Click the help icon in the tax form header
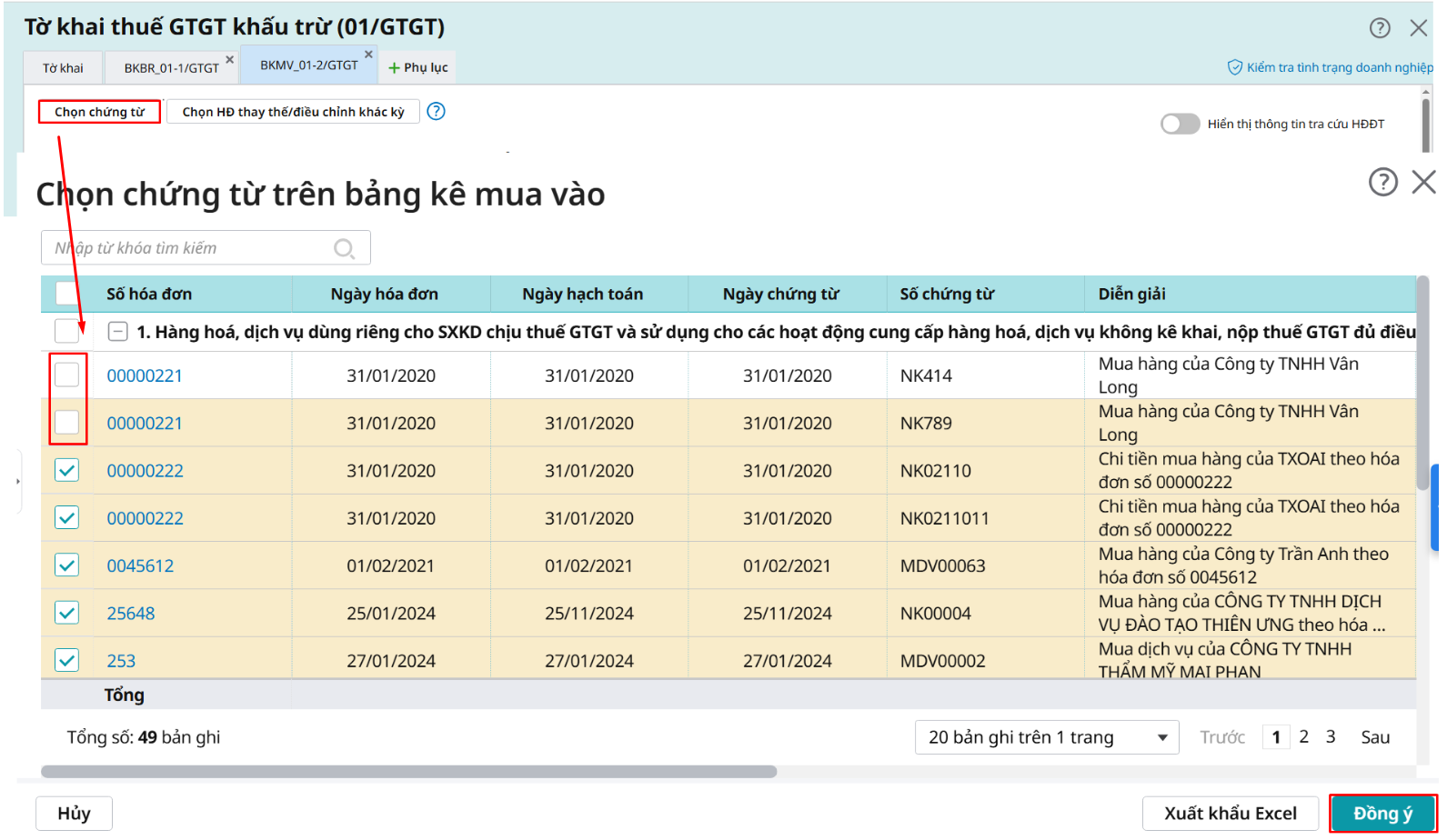Image resolution: width=1447 pixels, height=840 pixels. click(x=1379, y=28)
